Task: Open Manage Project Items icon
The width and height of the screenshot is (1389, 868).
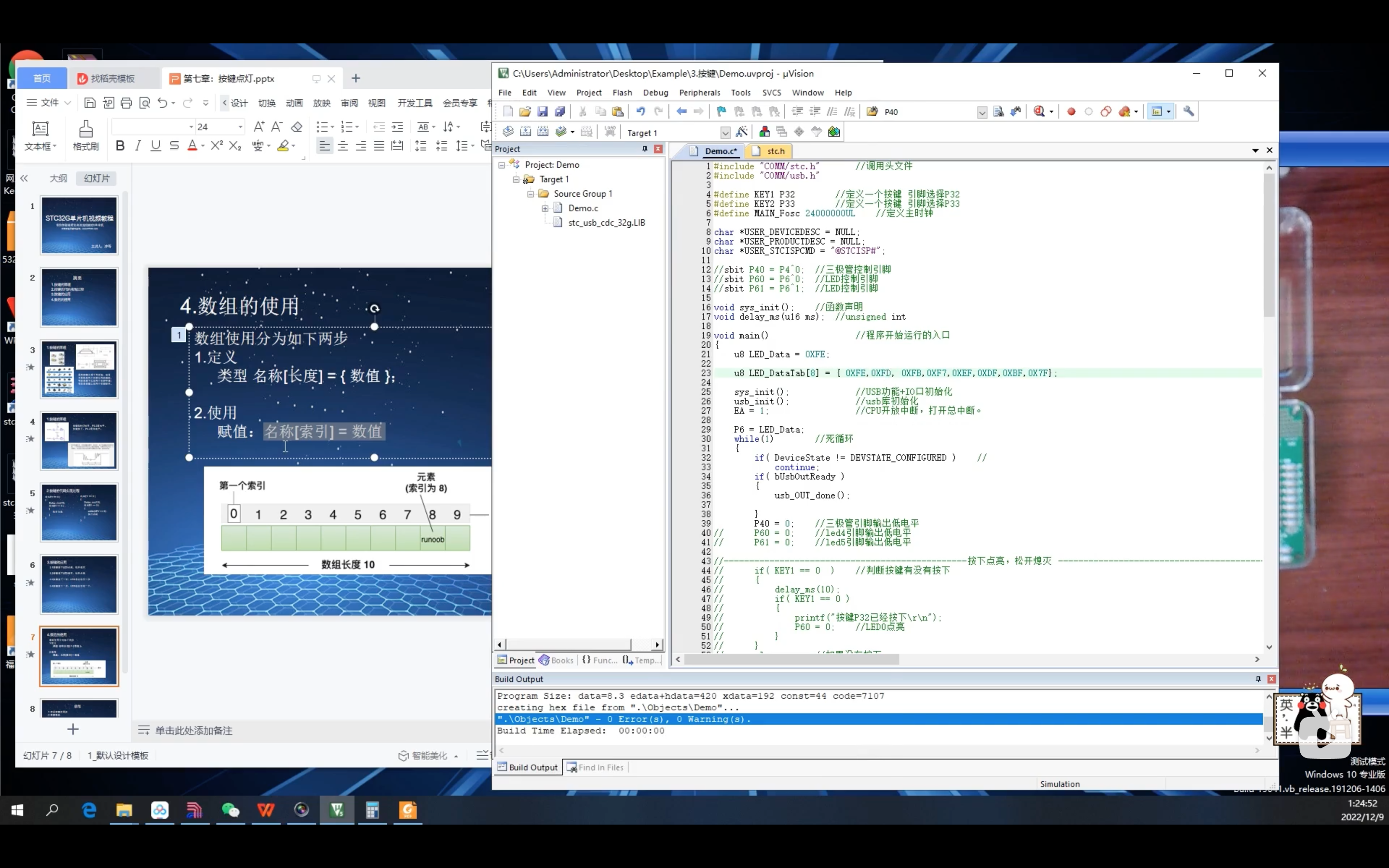Action: click(x=764, y=132)
